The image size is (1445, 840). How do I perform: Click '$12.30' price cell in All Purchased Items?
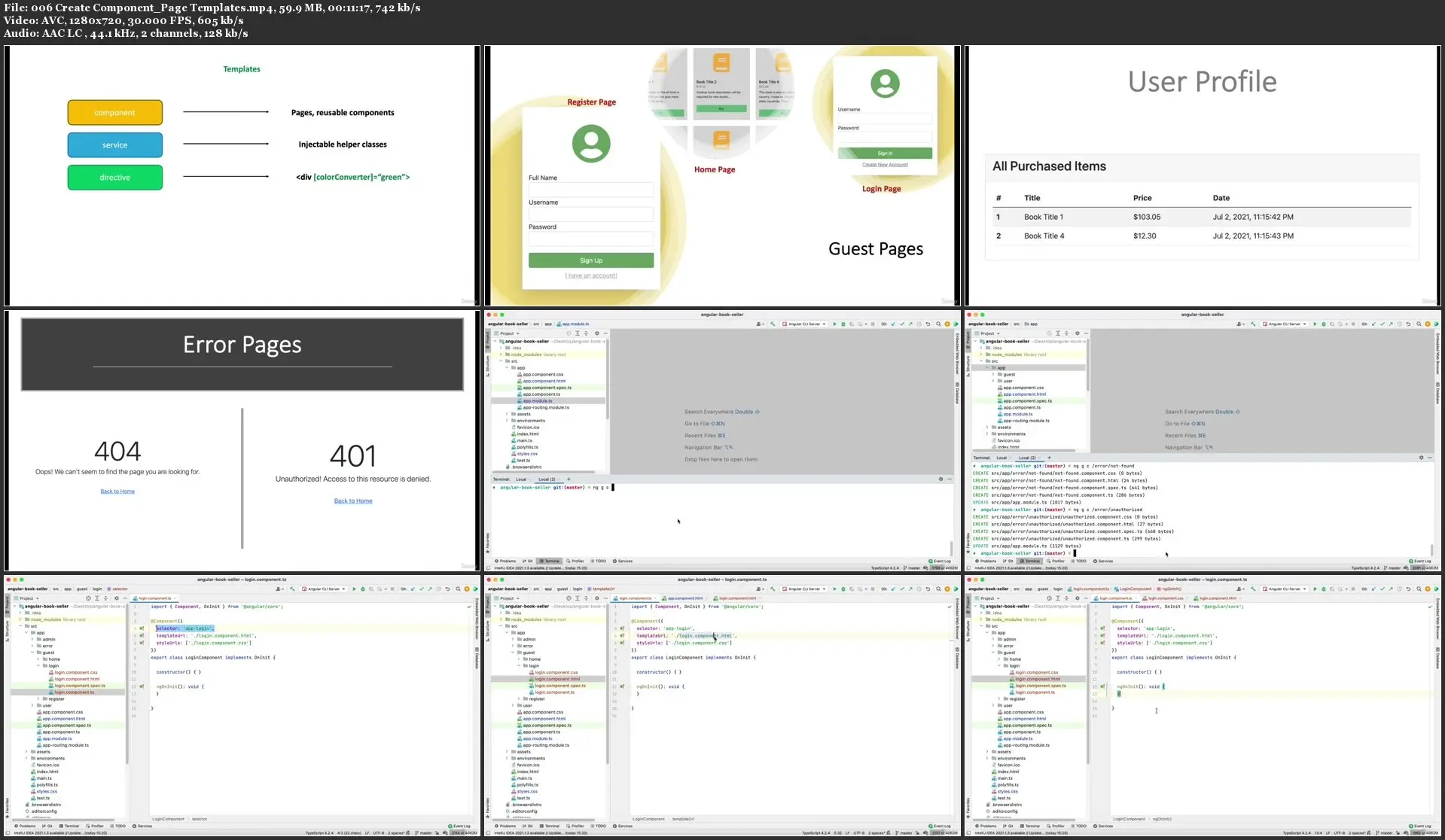pyautogui.click(x=1145, y=236)
